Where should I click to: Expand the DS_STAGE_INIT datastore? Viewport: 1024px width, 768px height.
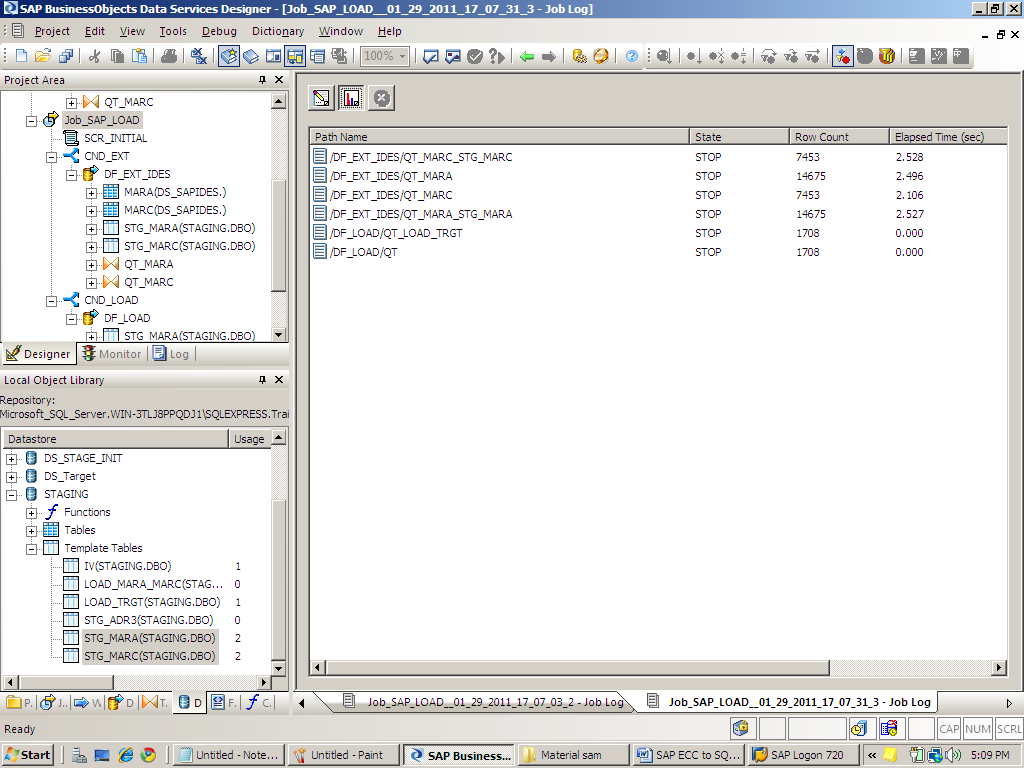click(x=11, y=459)
